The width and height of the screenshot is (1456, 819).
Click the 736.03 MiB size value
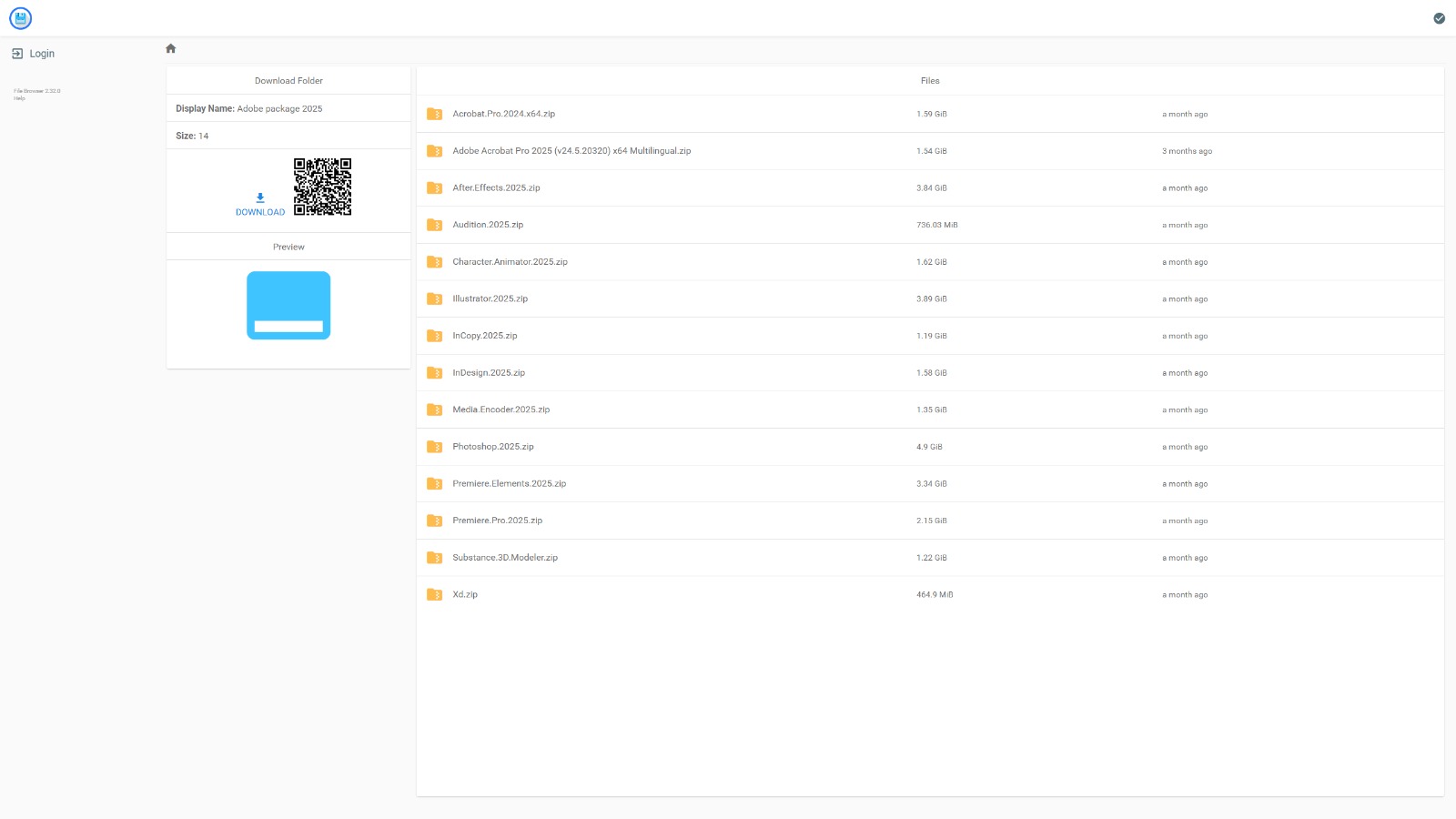coord(937,225)
